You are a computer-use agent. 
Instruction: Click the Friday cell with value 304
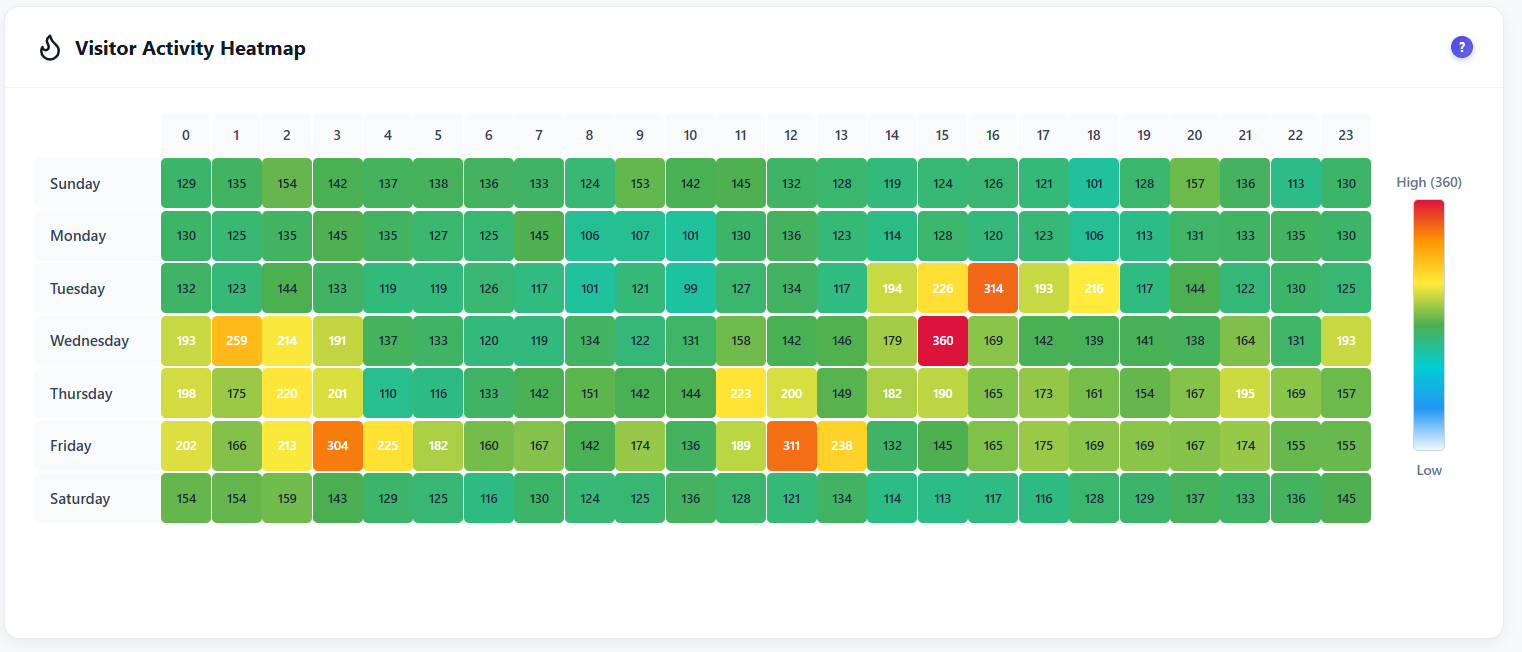[337, 445]
